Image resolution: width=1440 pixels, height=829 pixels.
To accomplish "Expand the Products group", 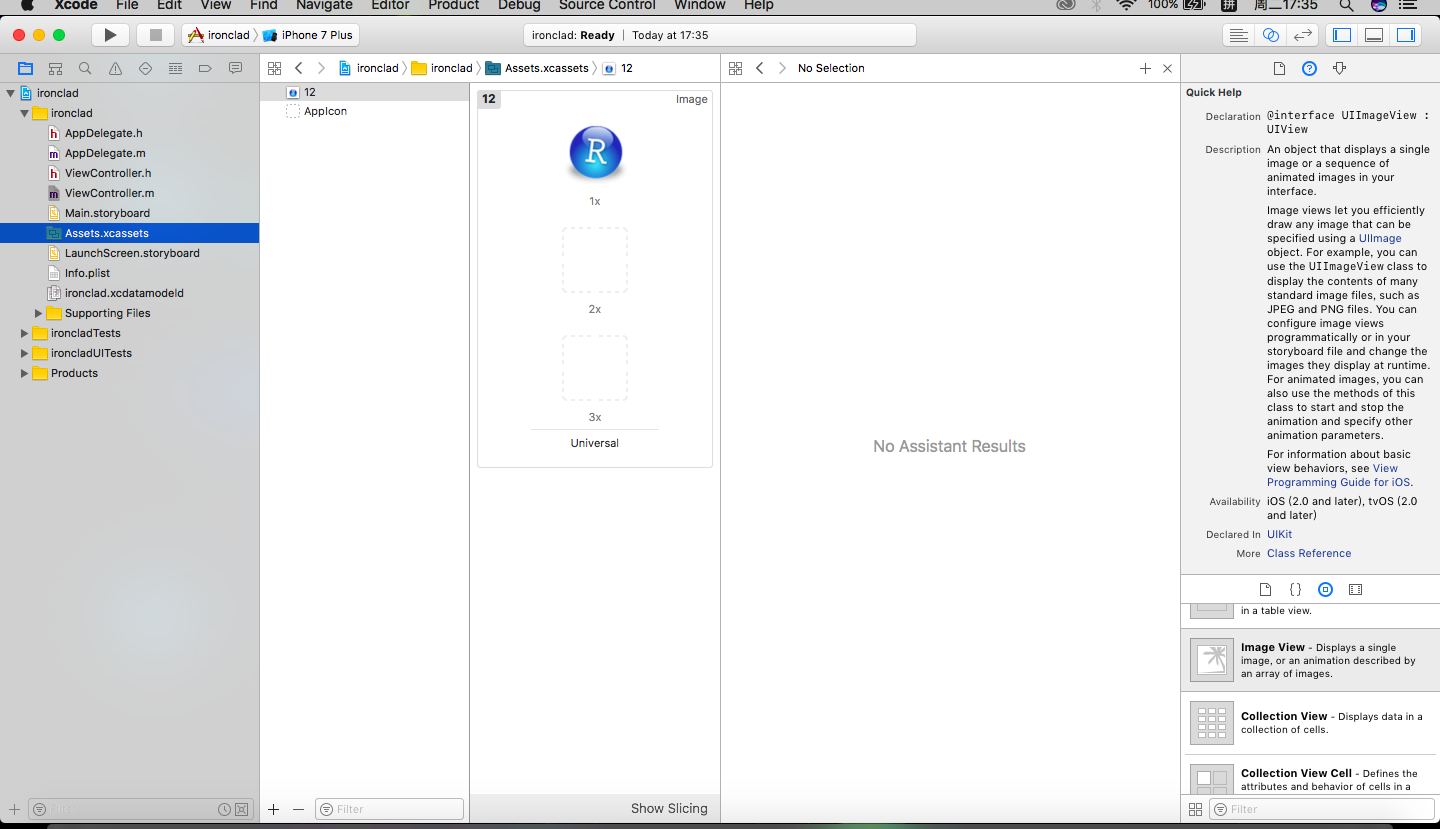I will coord(24,373).
